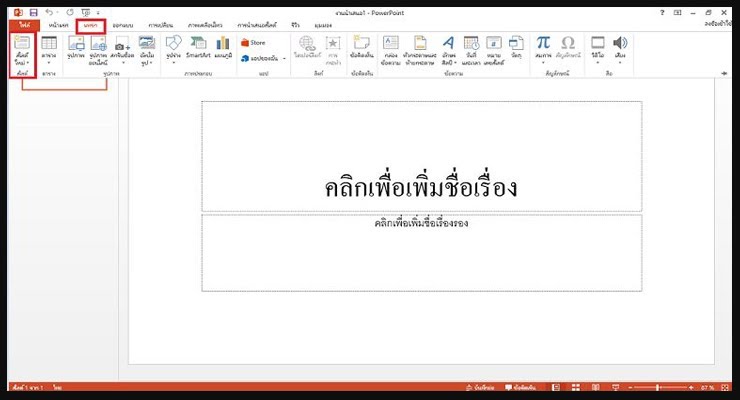The image size is (740, 400).
Task: Click the Save icon in quick access toolbar
Action: 33,11
